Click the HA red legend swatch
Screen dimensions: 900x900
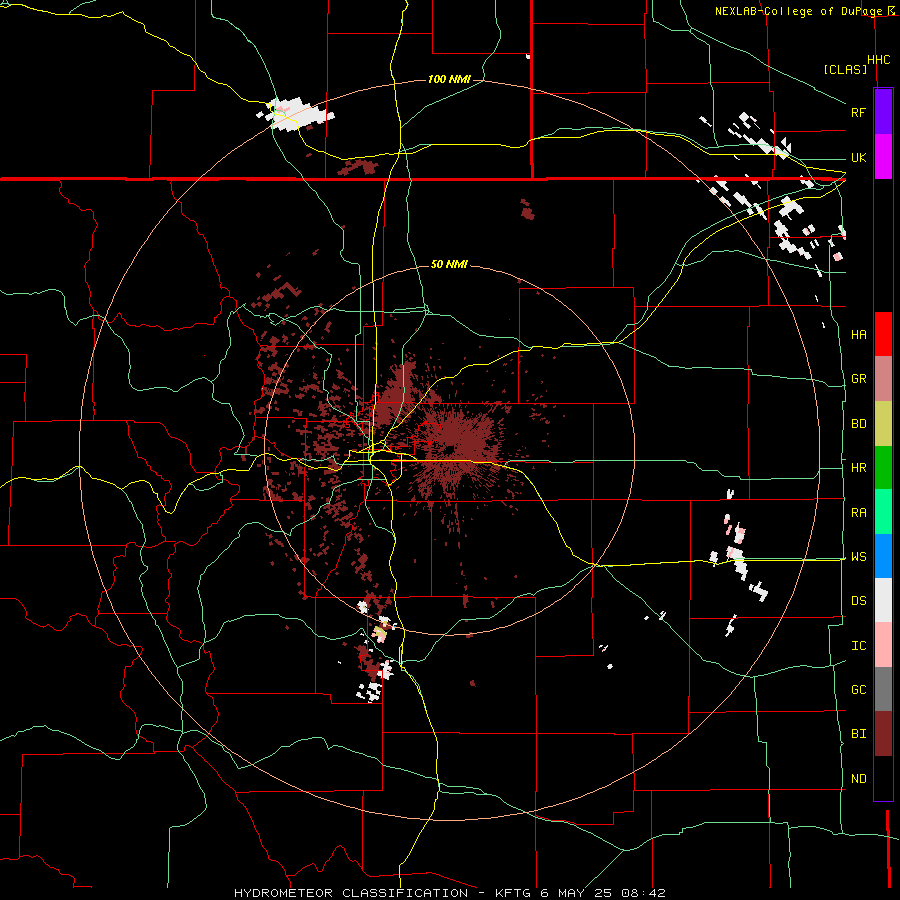tap(883, 334)
